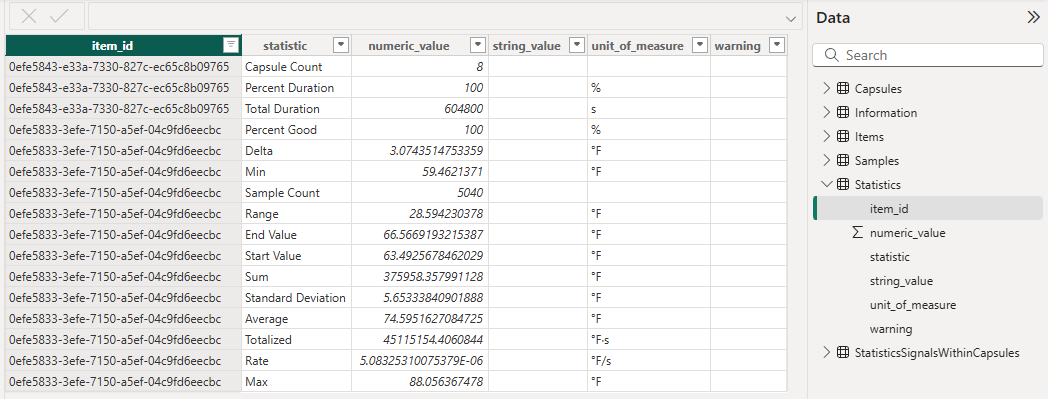This screenshot has height=399, width=1048.
Task: Commit the formula with the checkmark icon
Action: (x=59, y=17)
